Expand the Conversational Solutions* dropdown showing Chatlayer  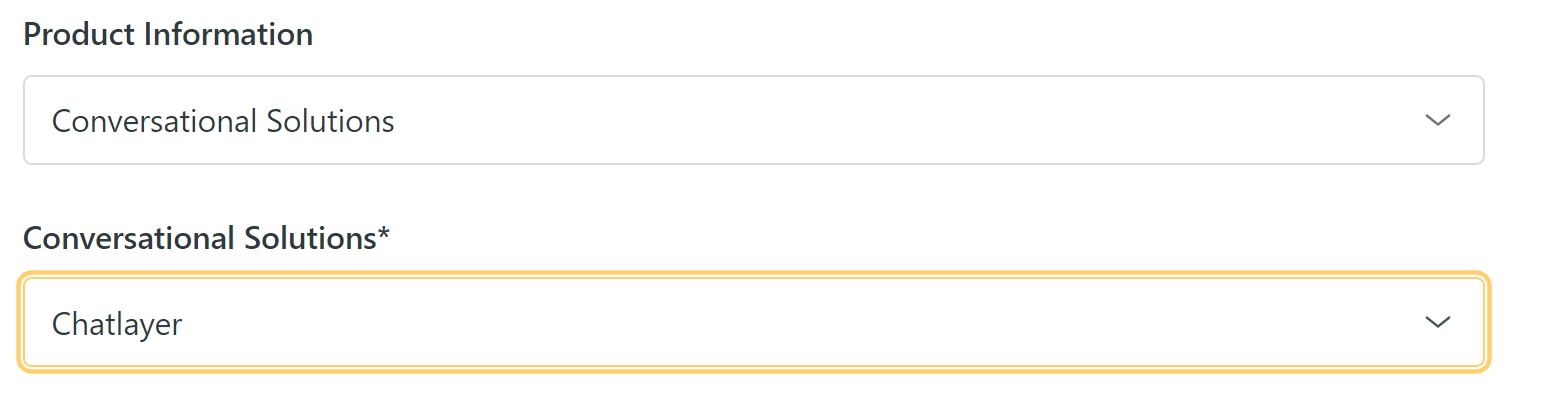[x=753, y=322]
